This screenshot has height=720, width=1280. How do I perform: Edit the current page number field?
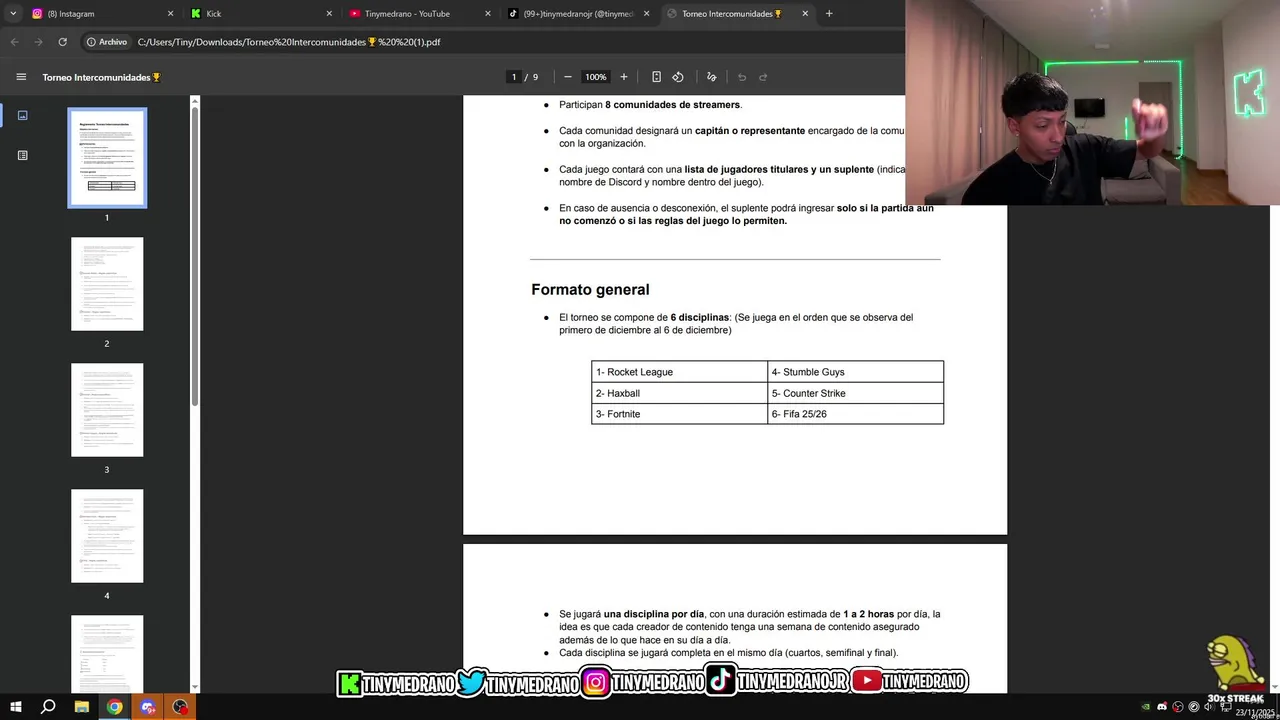(x=514, y=77)
